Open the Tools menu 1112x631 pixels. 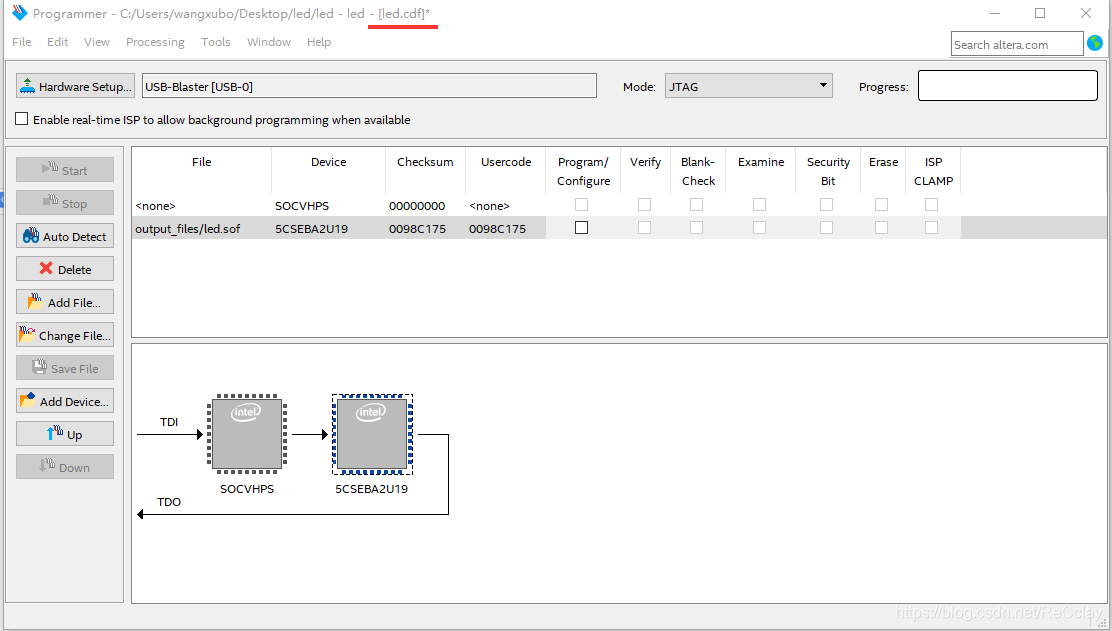(x=216, y=42)
